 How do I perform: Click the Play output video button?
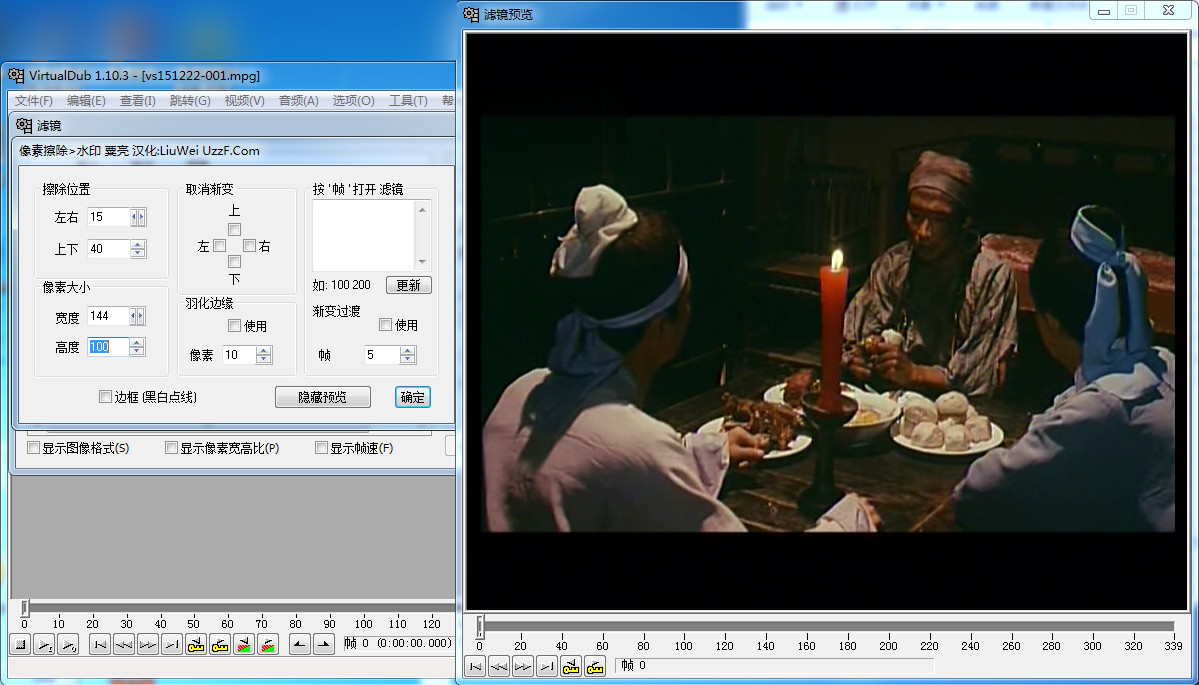coord(69,644)
